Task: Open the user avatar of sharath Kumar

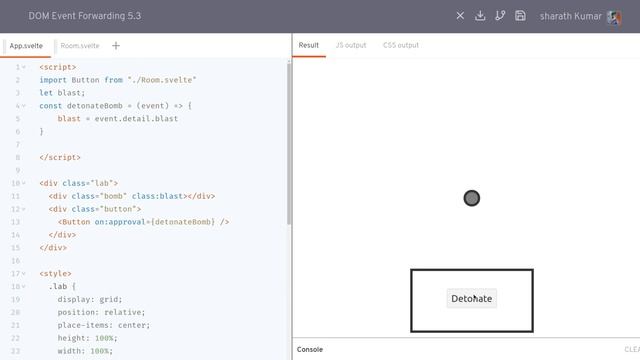Action: pyautogui.click(x=614, y=17)
